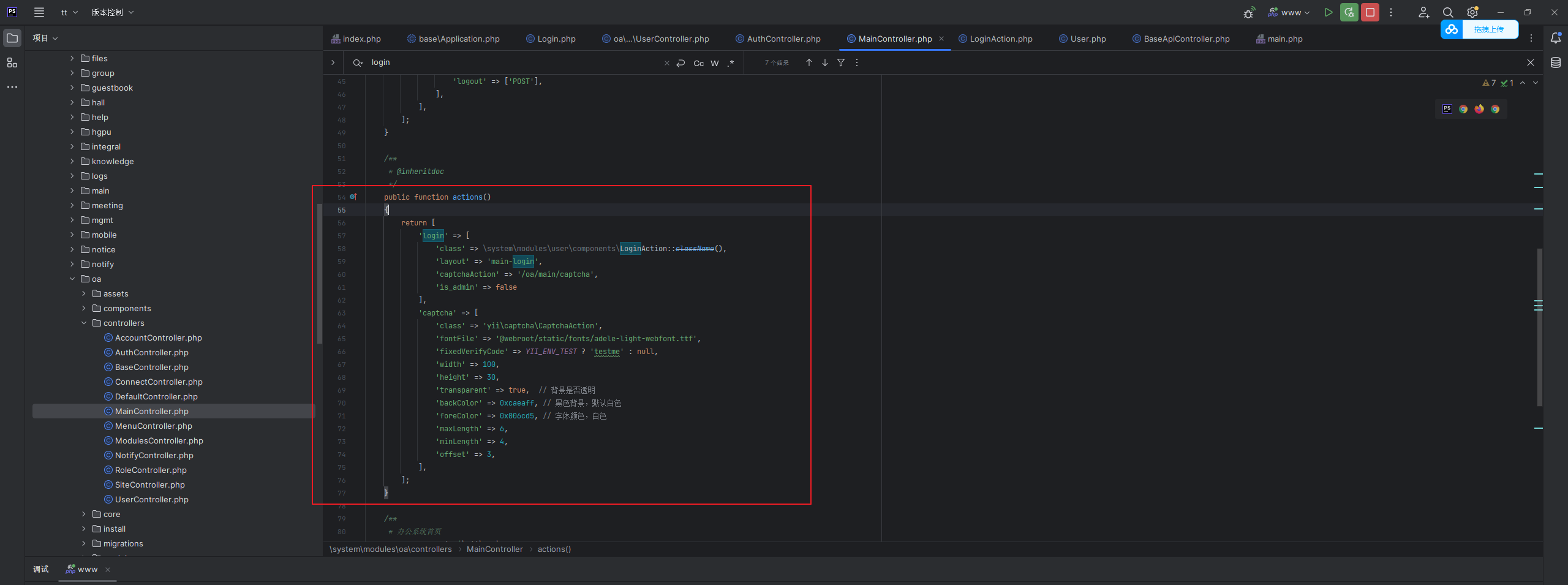This screenshot has width=1568, height=585.
Task: Click the drag upload button
Action: click(1490, 29)
